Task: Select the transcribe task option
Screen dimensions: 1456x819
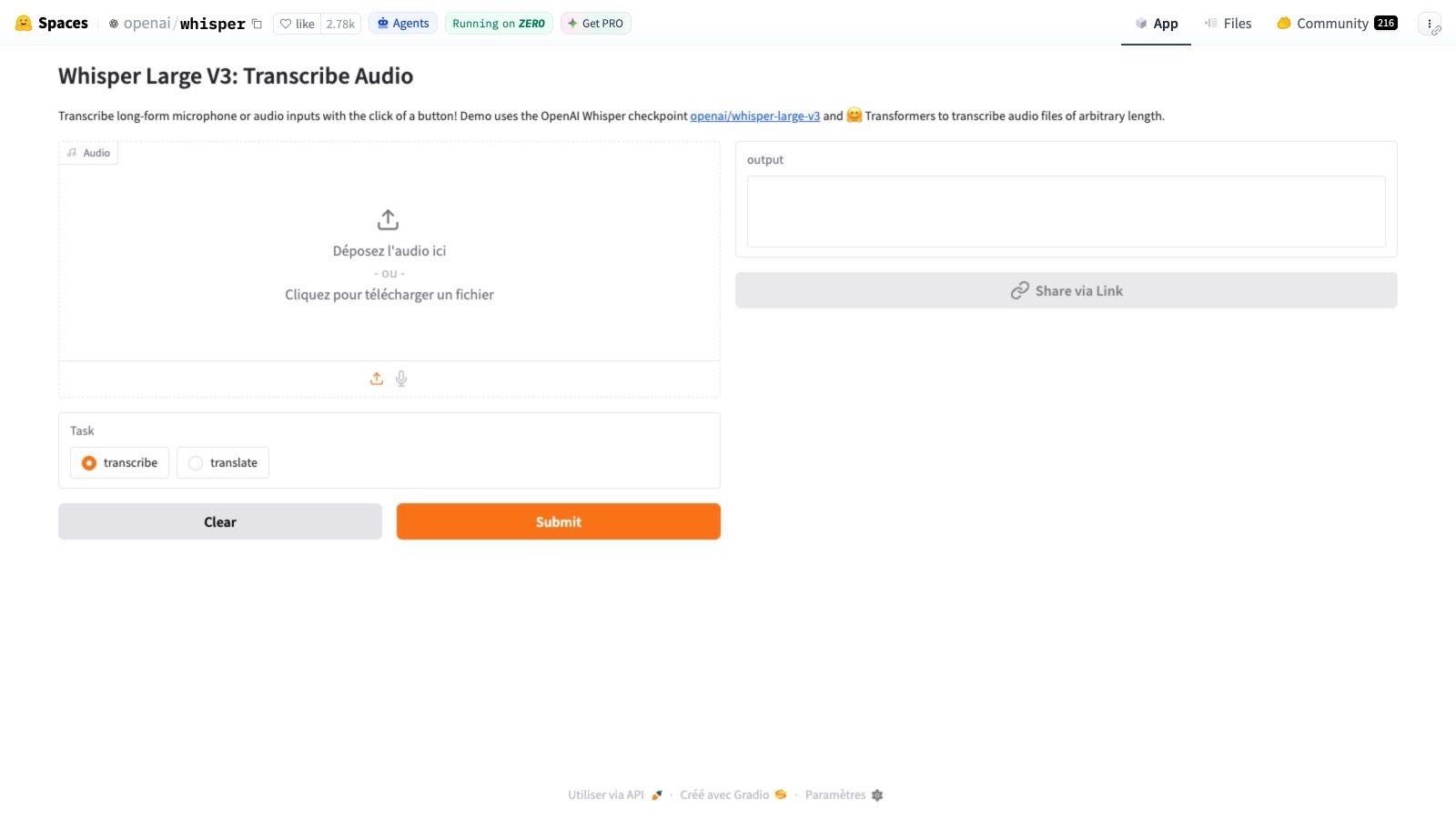Action: pos(119,462)
